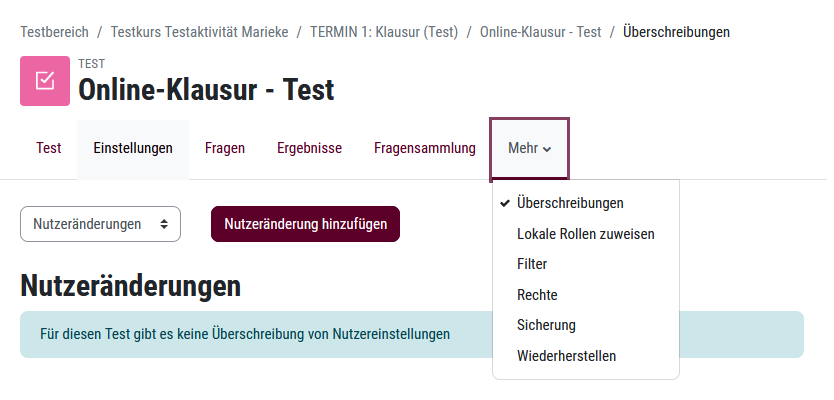Select checked Überschreibungen menu item
Image resolution: width=834 pixels, height=400 pixels.
click(570, 203)
